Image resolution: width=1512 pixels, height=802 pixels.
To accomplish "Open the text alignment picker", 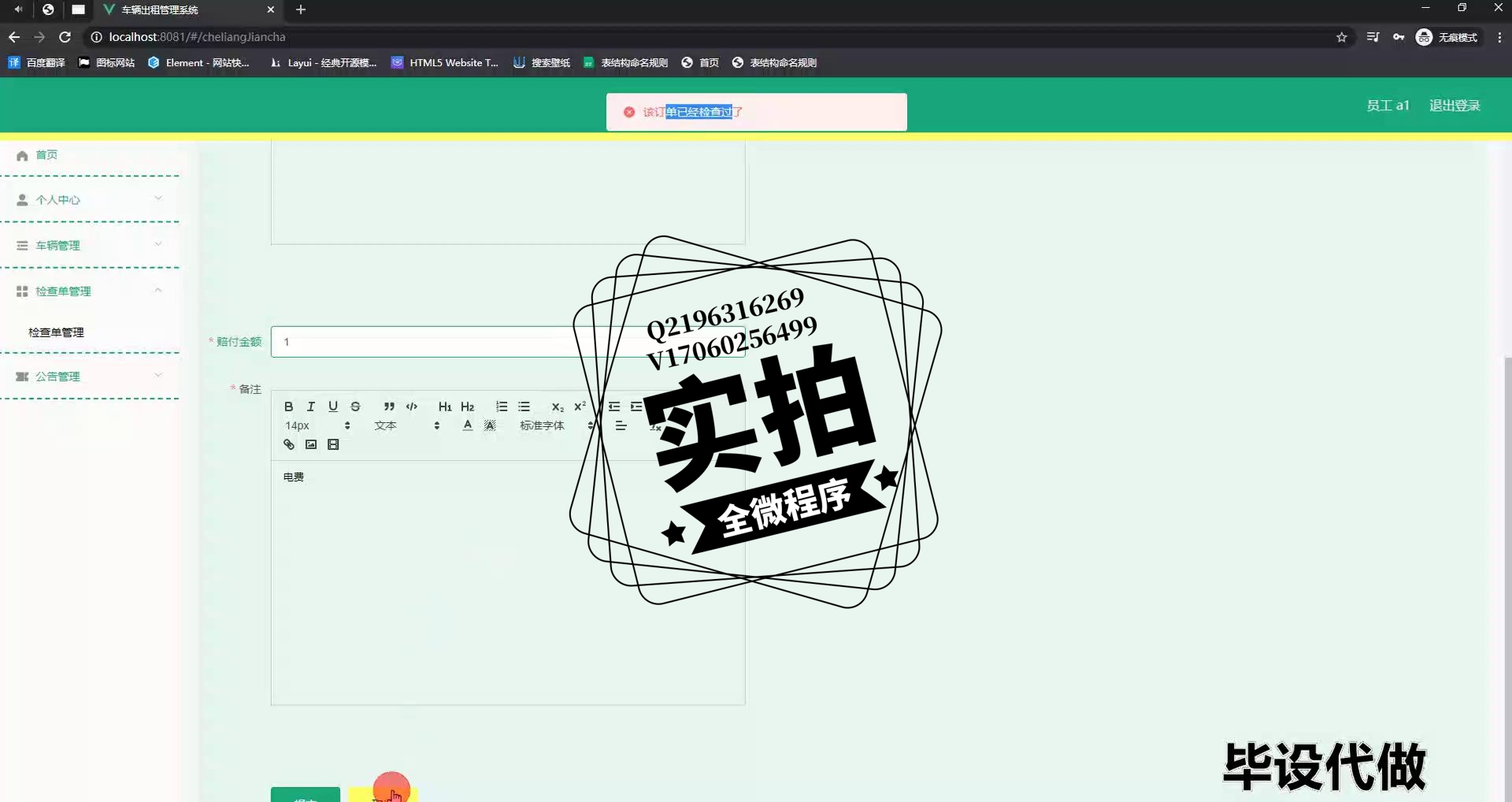I will pos(621,425).
